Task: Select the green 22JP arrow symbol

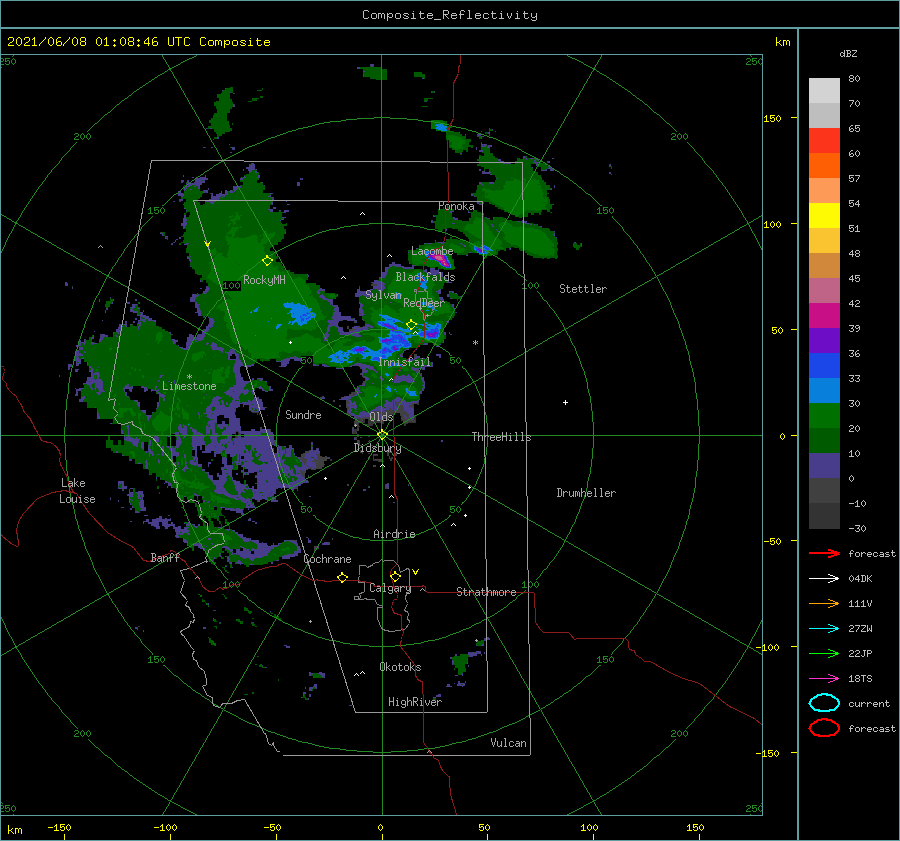Action: coord(824,653)
